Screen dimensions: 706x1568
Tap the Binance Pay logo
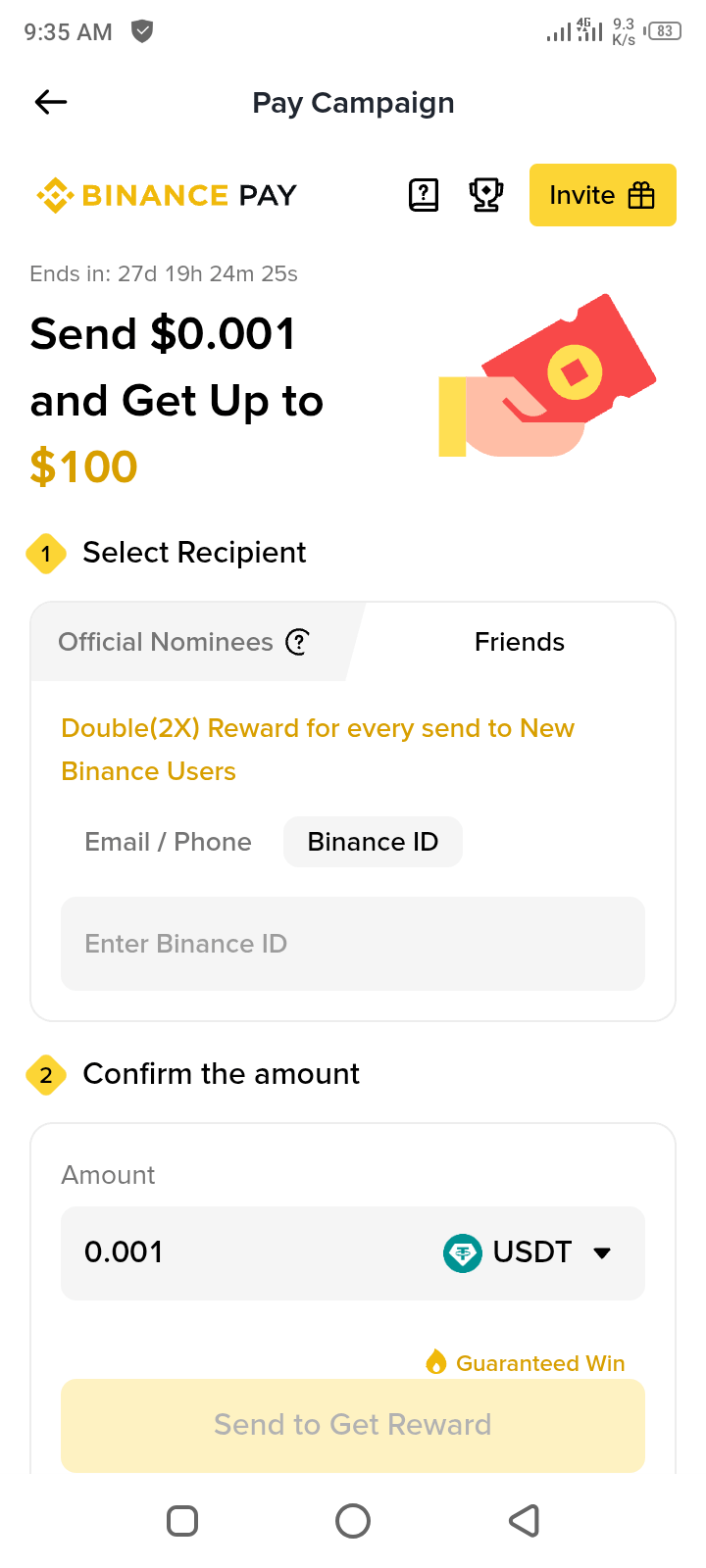pyautogui.click(x=167, y=195)
